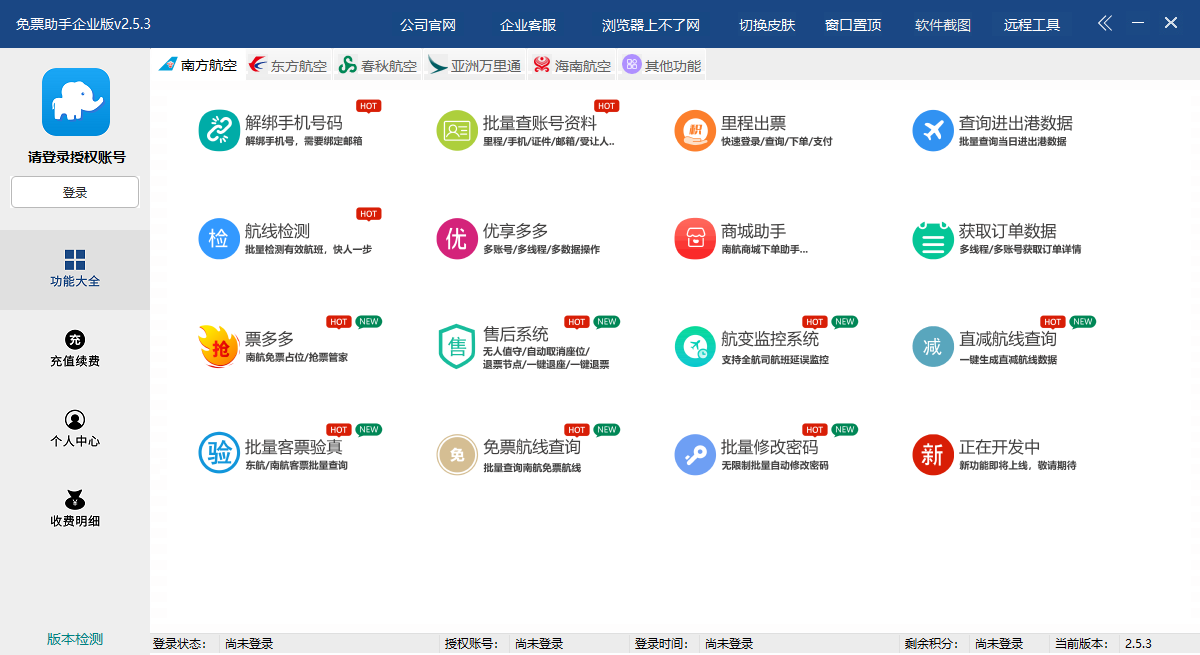Select the 商城助手 shop icon
The width and height of the screenshot is (1200, 655).
(695, 239)
